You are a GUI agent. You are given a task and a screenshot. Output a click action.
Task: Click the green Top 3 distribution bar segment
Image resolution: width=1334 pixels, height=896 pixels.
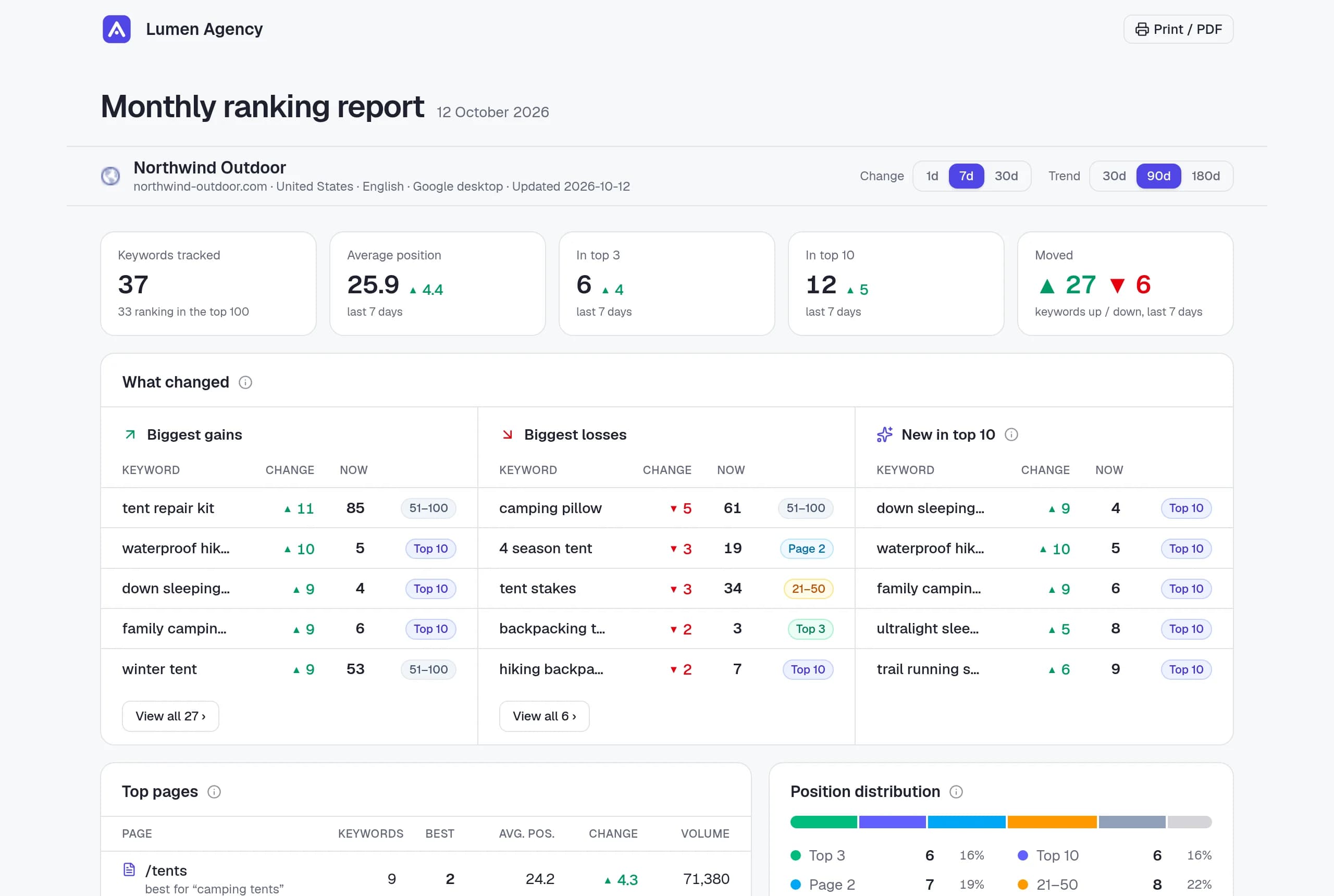coord(823,822)
